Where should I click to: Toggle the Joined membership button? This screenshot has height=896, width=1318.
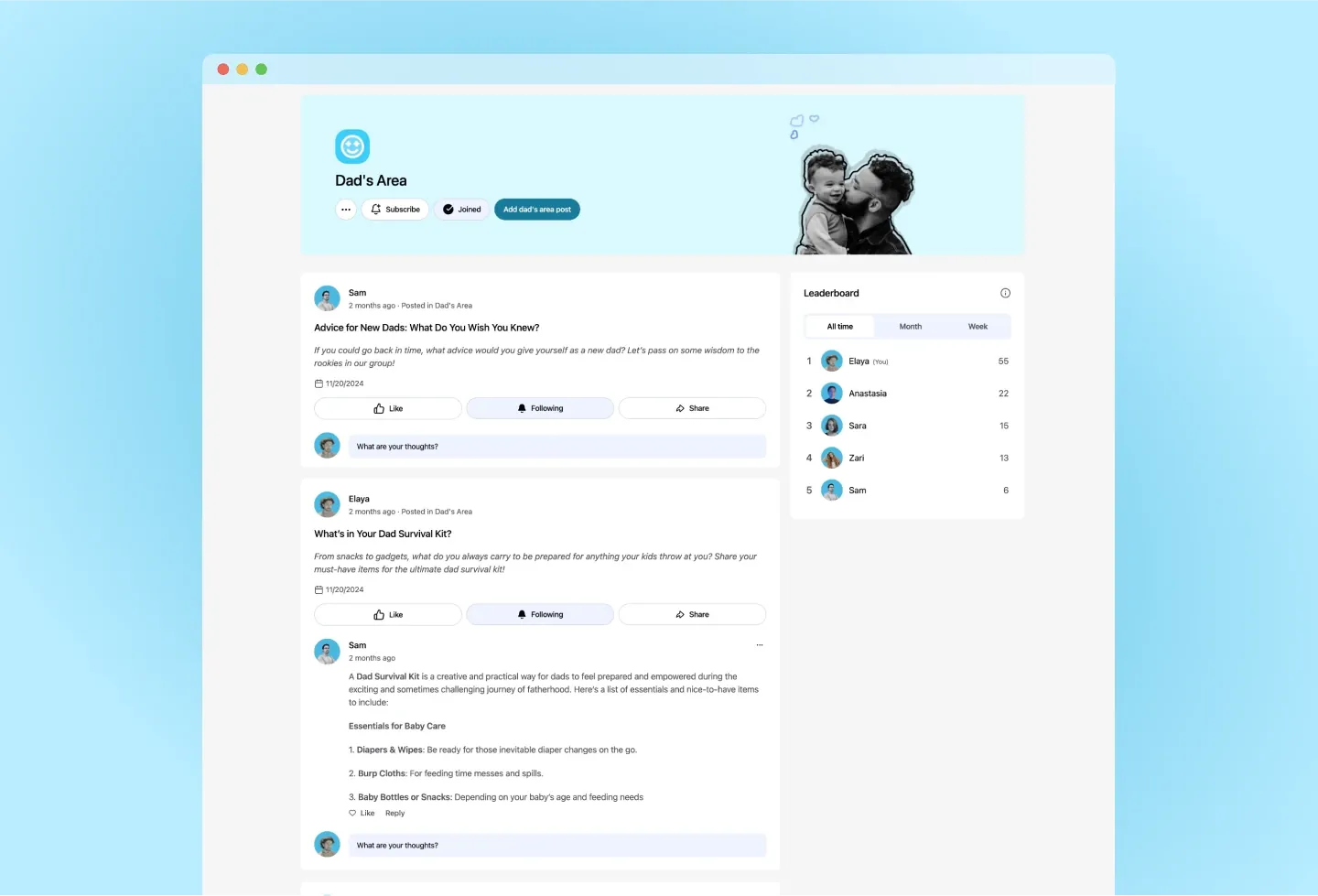[x=462, y=210]
